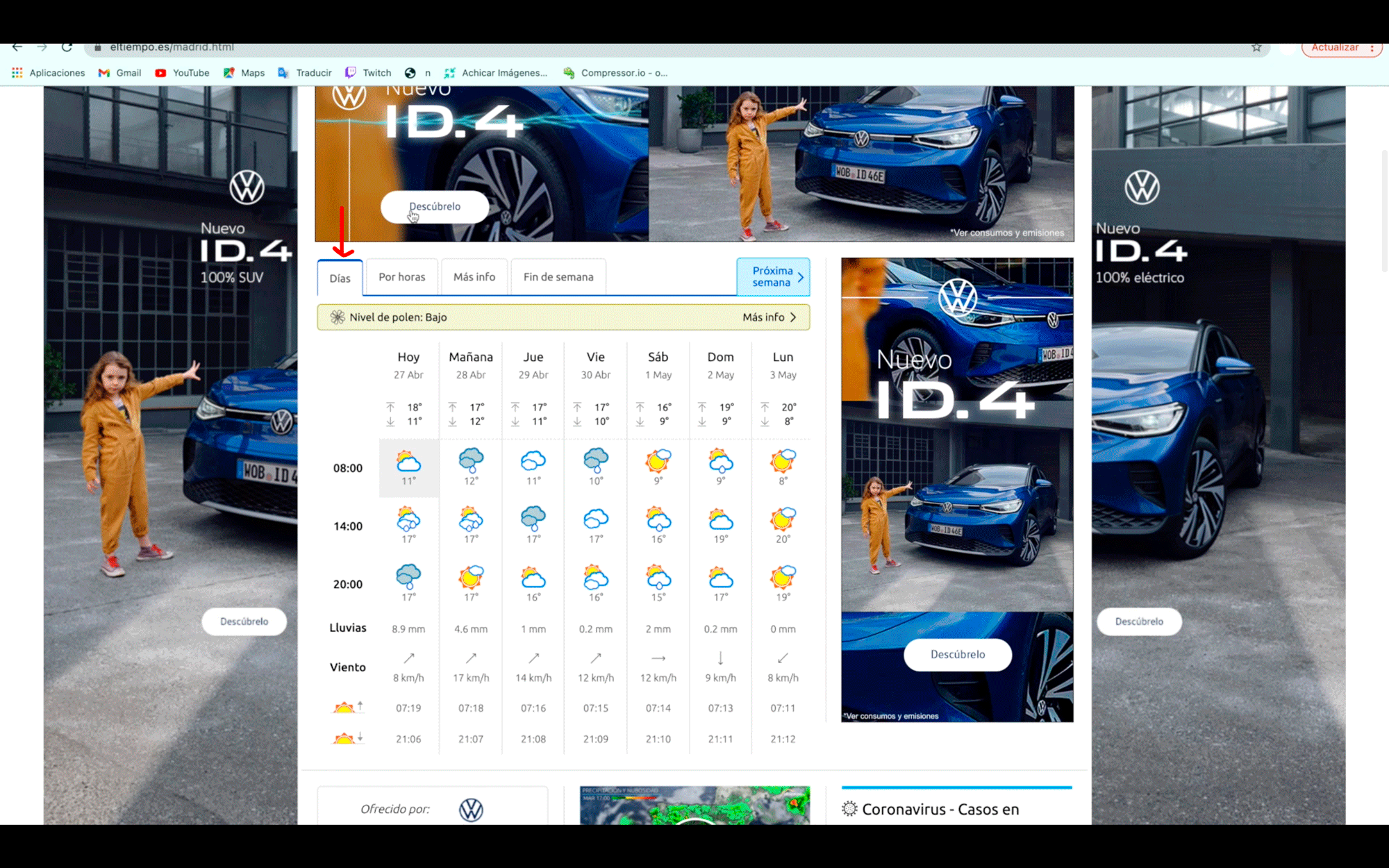Click the sunset icon in table
Image resolution: width=1389 pixels, height=868 pixels.
[x=347, y=738]
